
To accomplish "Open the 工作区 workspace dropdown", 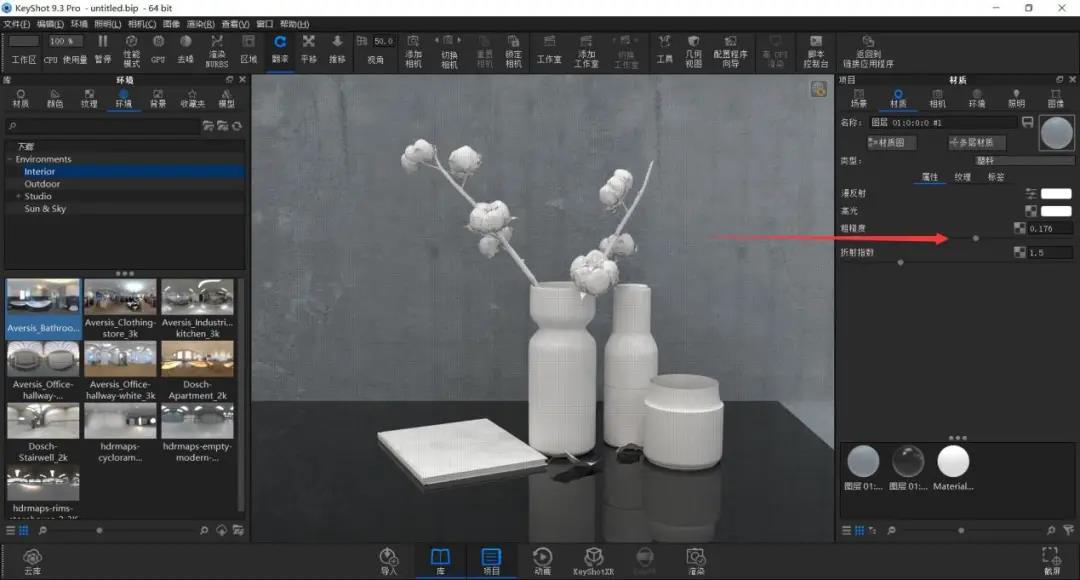I will pos(24,41).
